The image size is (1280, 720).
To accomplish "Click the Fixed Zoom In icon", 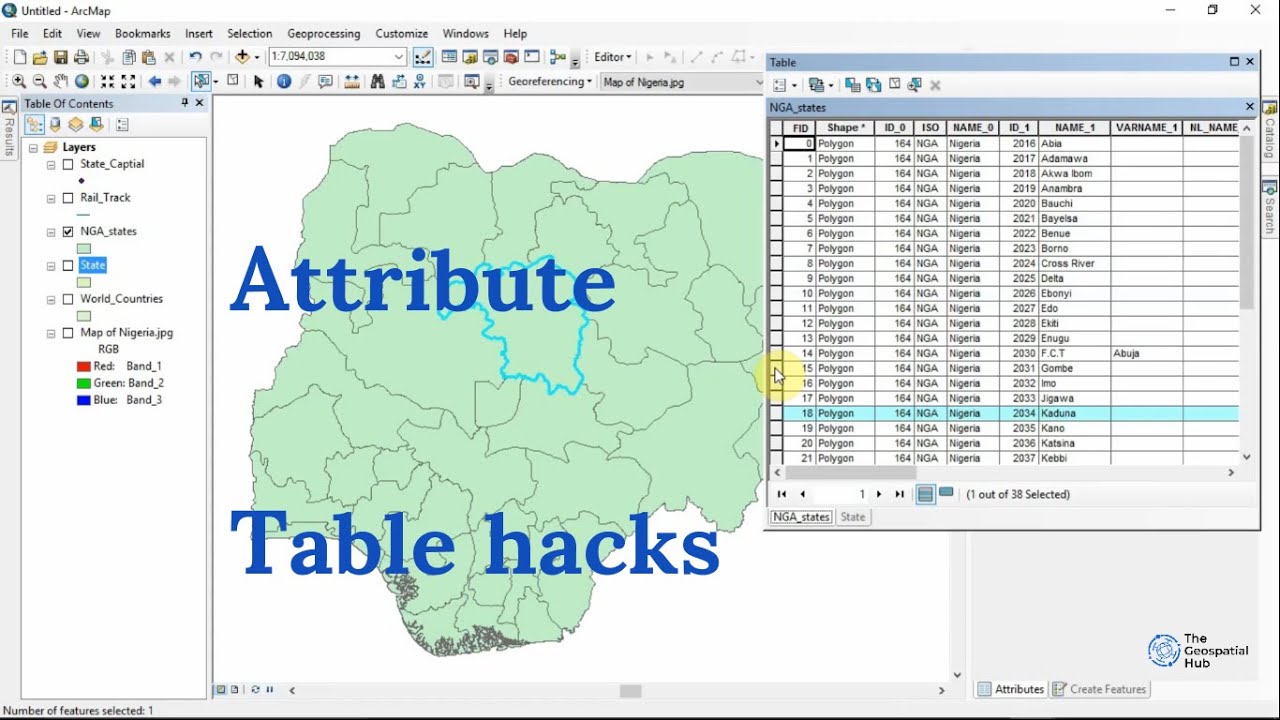I will click(x=107, y=82).
